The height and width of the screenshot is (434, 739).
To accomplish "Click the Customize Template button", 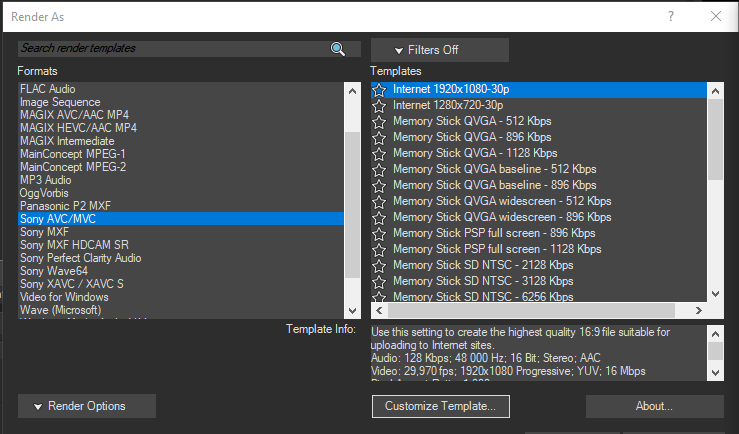I will tap(440, 406).
